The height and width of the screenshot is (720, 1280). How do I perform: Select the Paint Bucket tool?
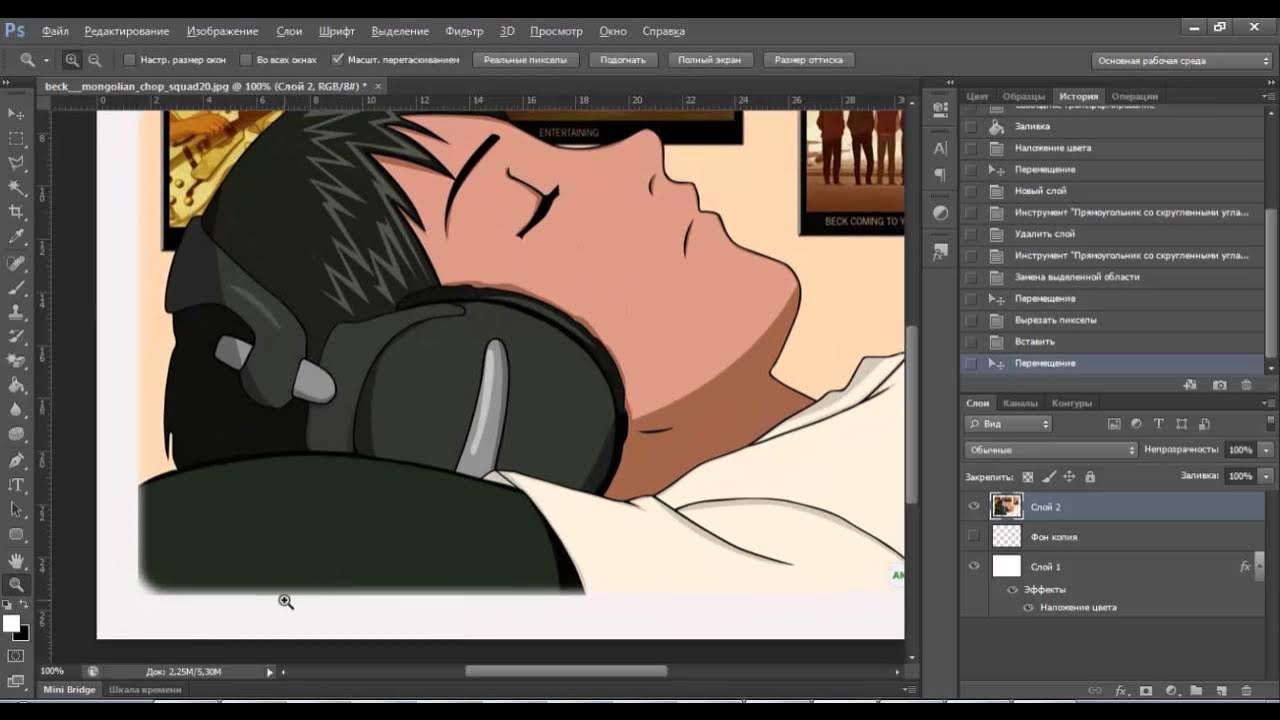pyautogui.click(x=16, y=385)
